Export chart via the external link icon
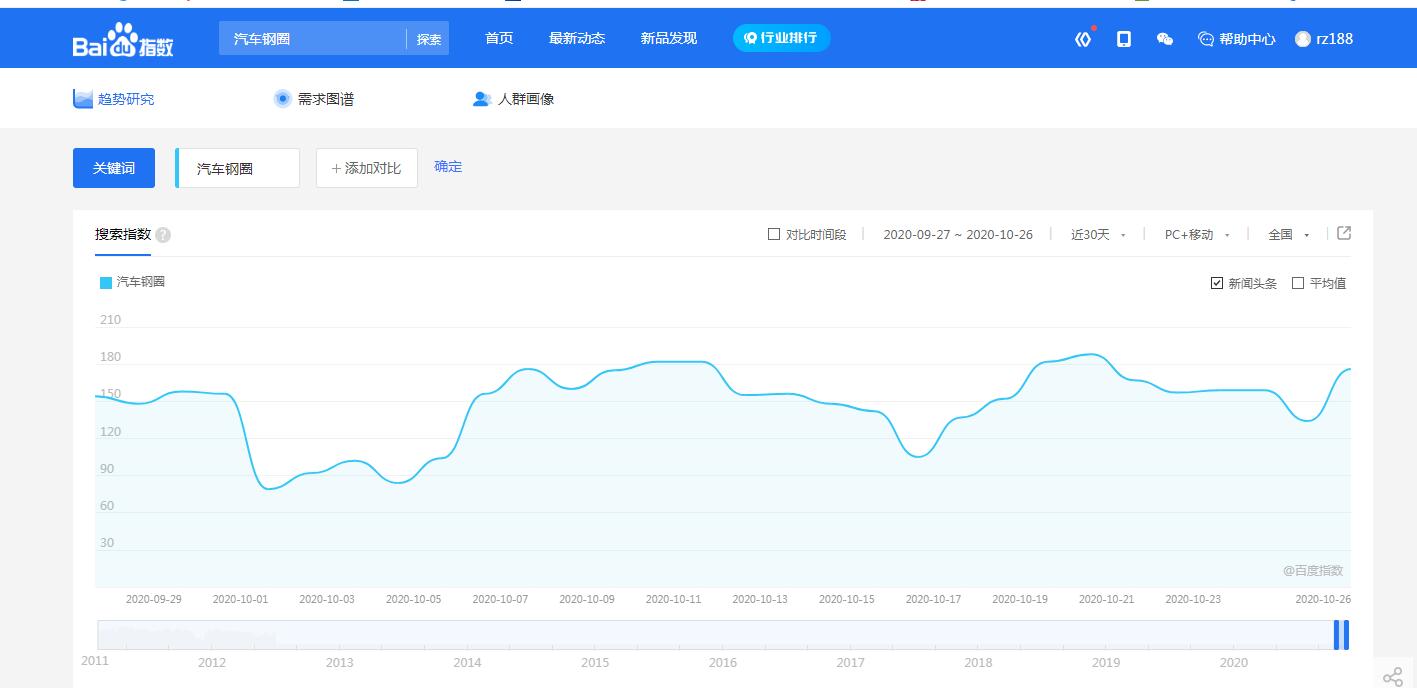The height and width of the screenshot is (688, 1417). pyautogui.click(x=1344, y=233)
